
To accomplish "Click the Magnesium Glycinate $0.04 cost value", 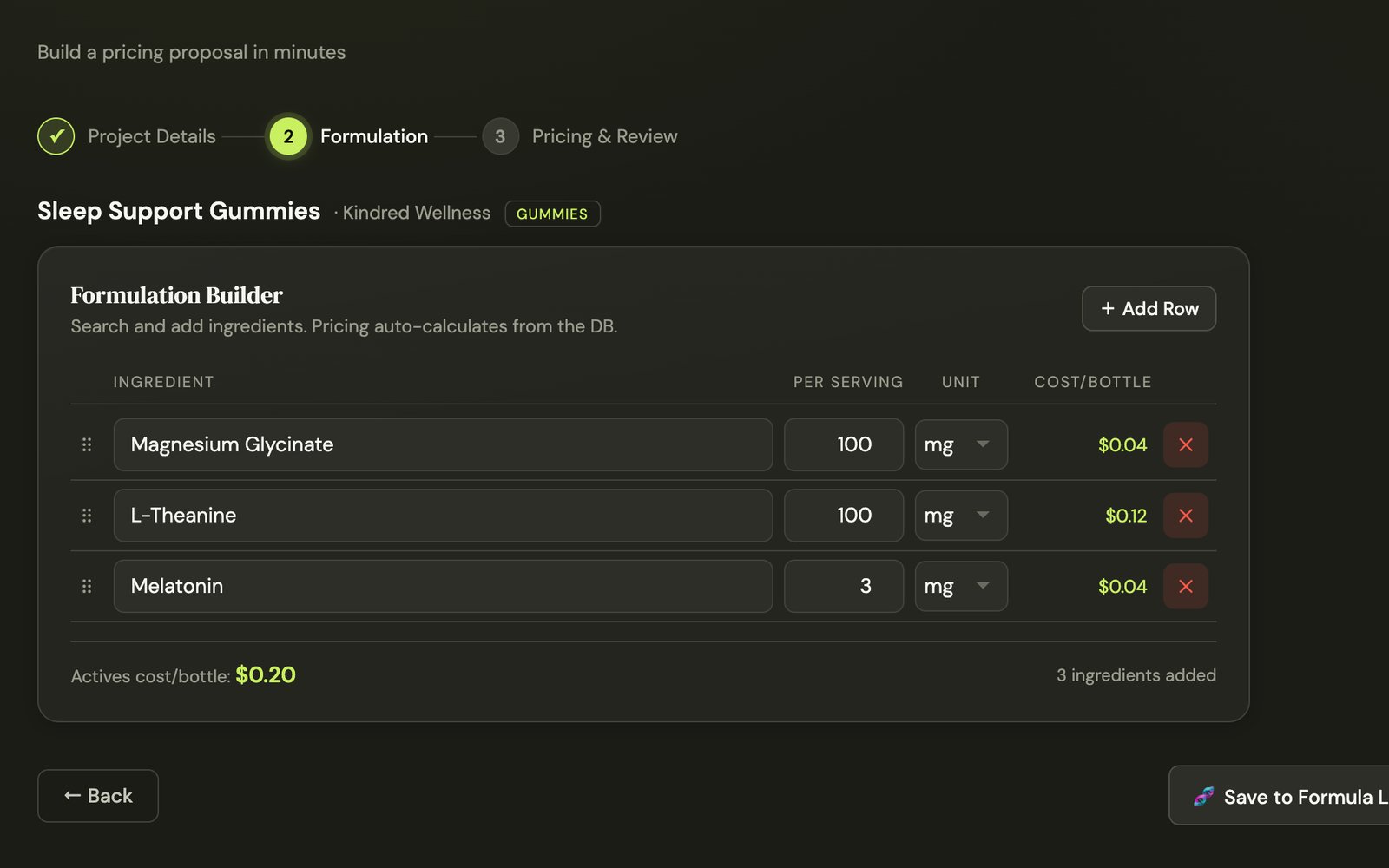I will (1122, 444).
